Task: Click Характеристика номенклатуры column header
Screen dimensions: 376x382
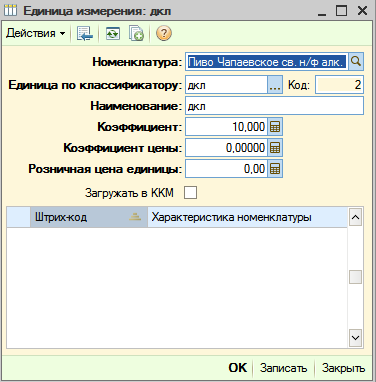Action: pyautogui.click(x=247, y=217)
